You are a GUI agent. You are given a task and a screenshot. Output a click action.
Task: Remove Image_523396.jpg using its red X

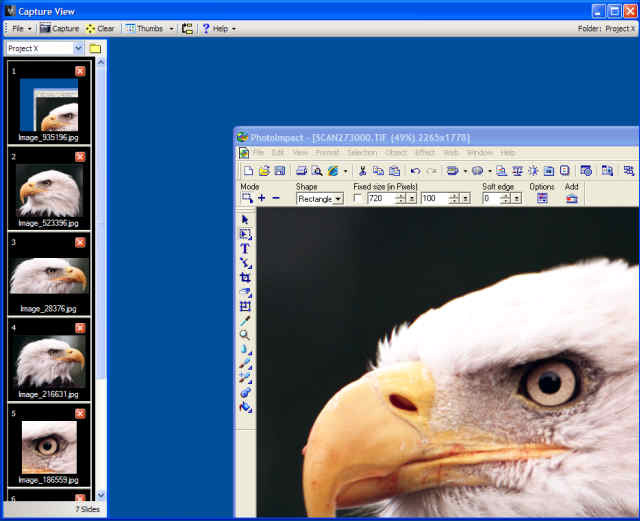click(80, 156)
